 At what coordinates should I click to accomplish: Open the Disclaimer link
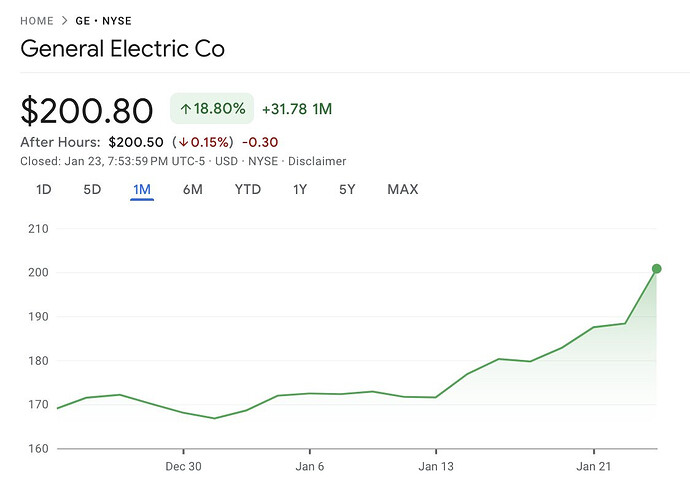tap(319, 161)
